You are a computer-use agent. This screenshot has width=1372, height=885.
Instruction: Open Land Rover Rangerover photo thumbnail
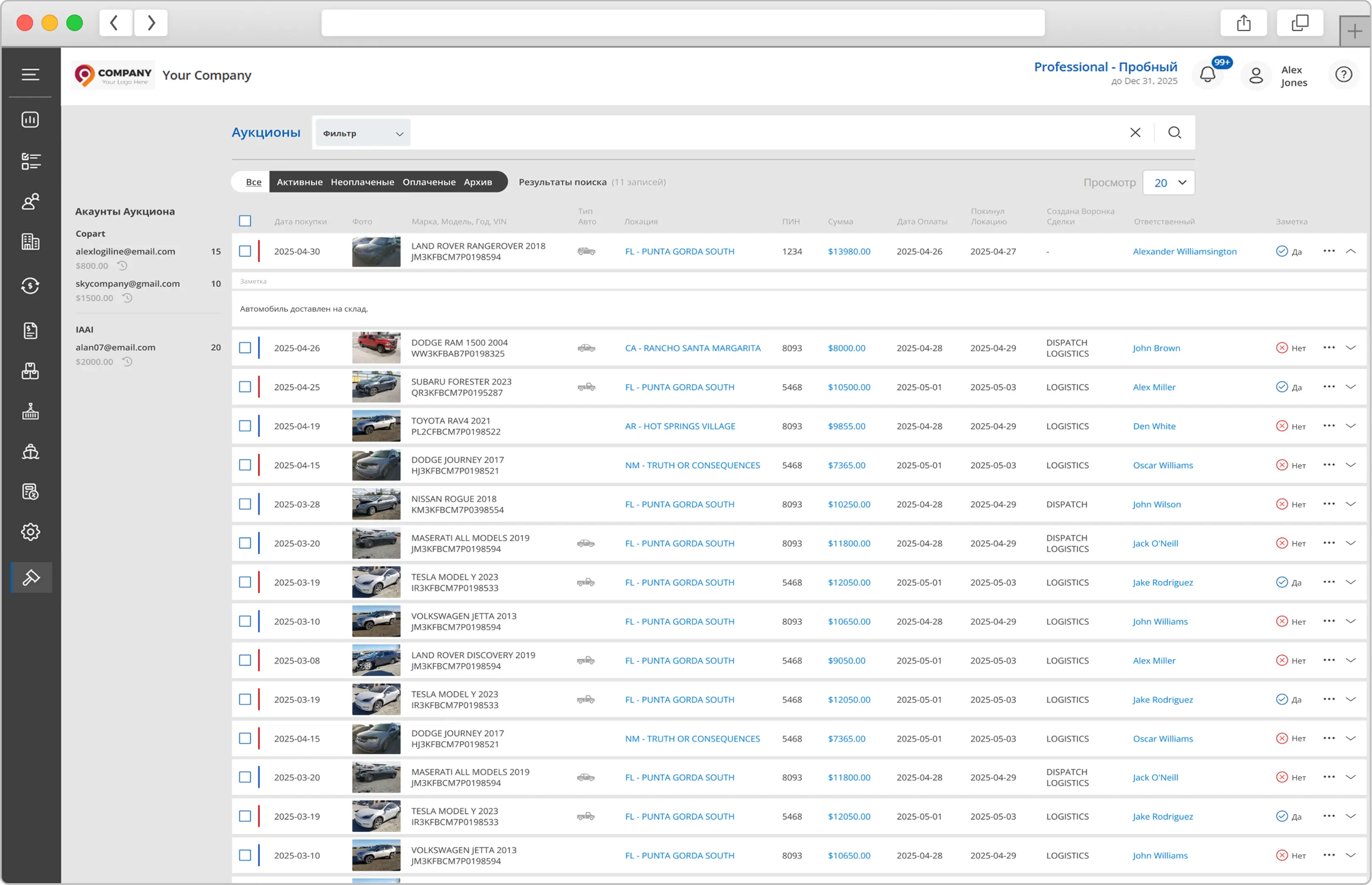376,251
